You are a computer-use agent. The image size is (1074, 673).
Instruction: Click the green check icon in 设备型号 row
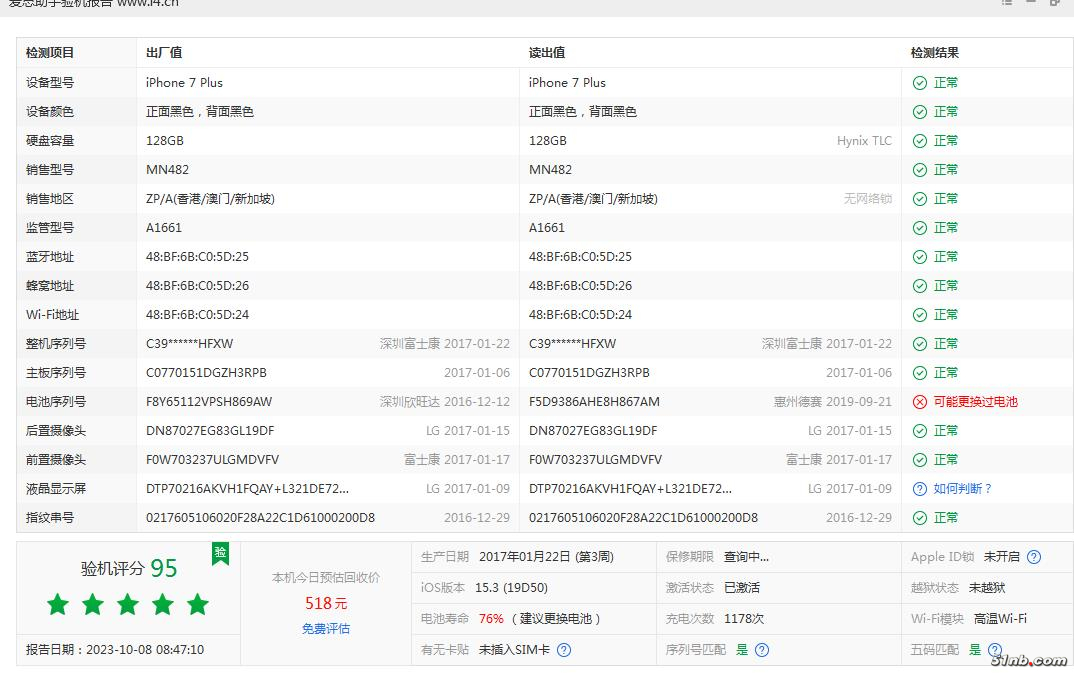[x=920, y=83]
